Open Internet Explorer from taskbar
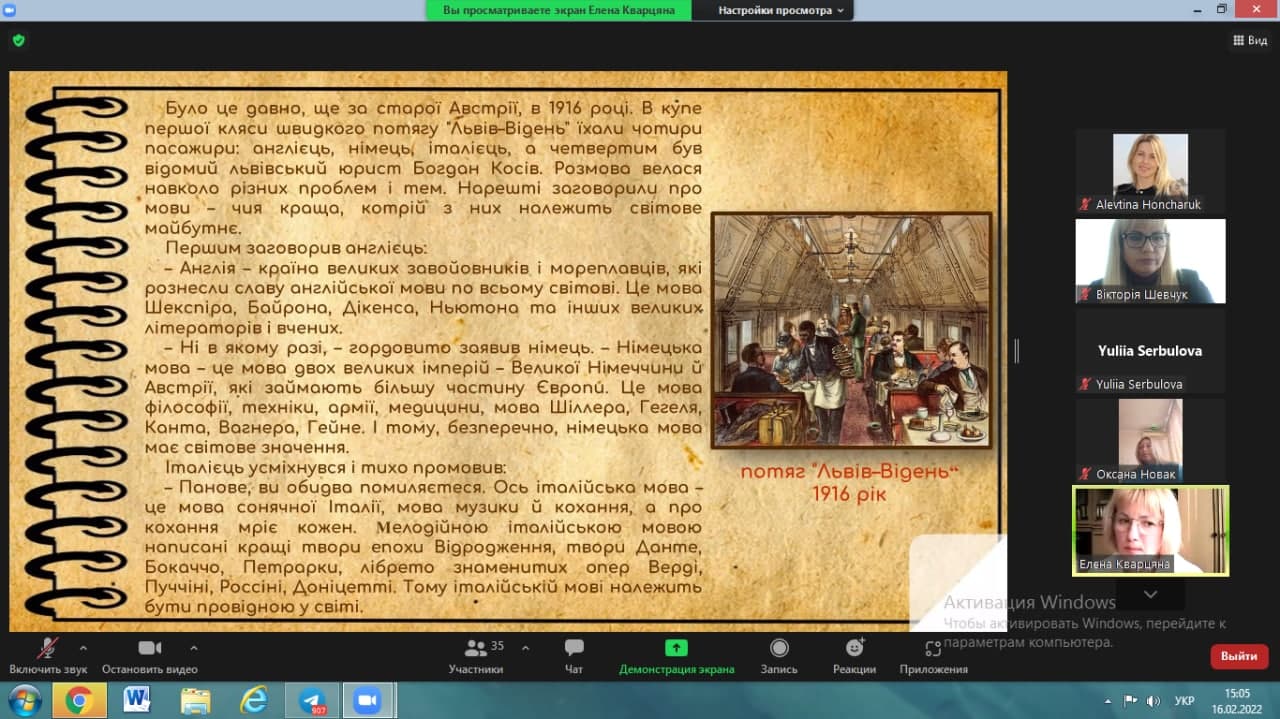The image size is (1280, 719). [253, 701]
